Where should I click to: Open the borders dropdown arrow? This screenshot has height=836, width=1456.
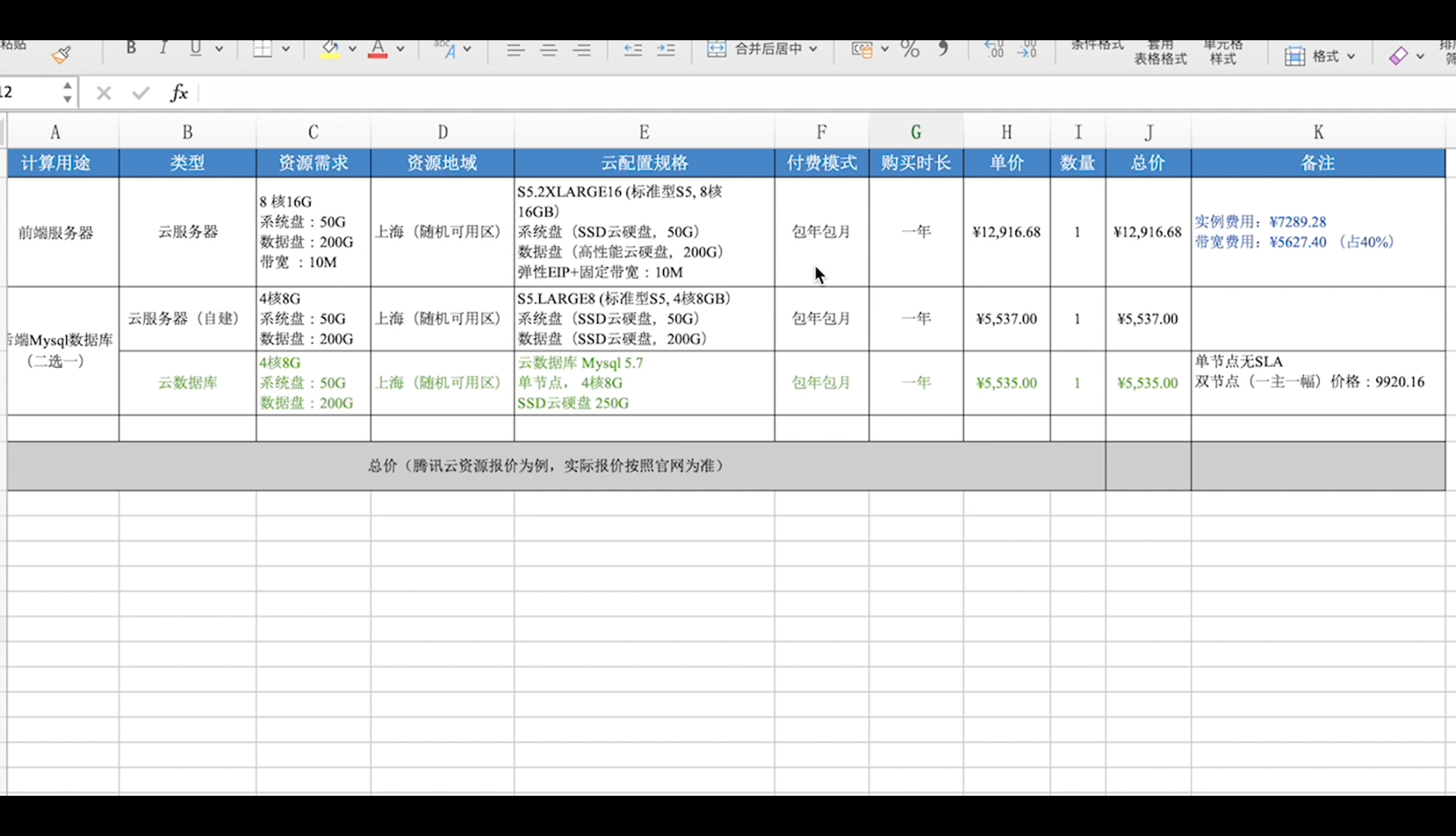286,49
